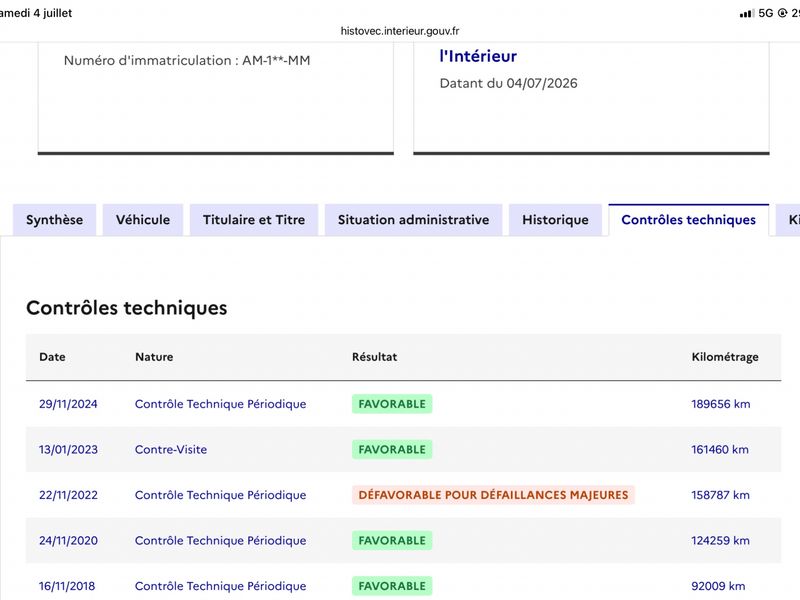Click the 124259 km mileage value

coord(720,540)
